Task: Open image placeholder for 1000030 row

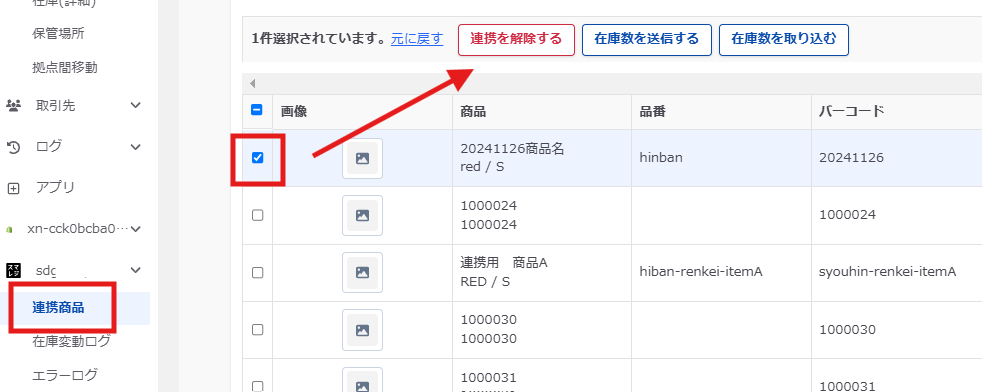Action: tap(362, 329)
